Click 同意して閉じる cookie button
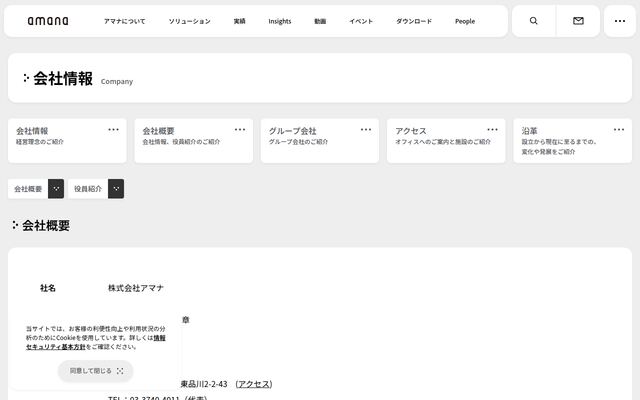640x400 pixels. [x=96, y=371]
